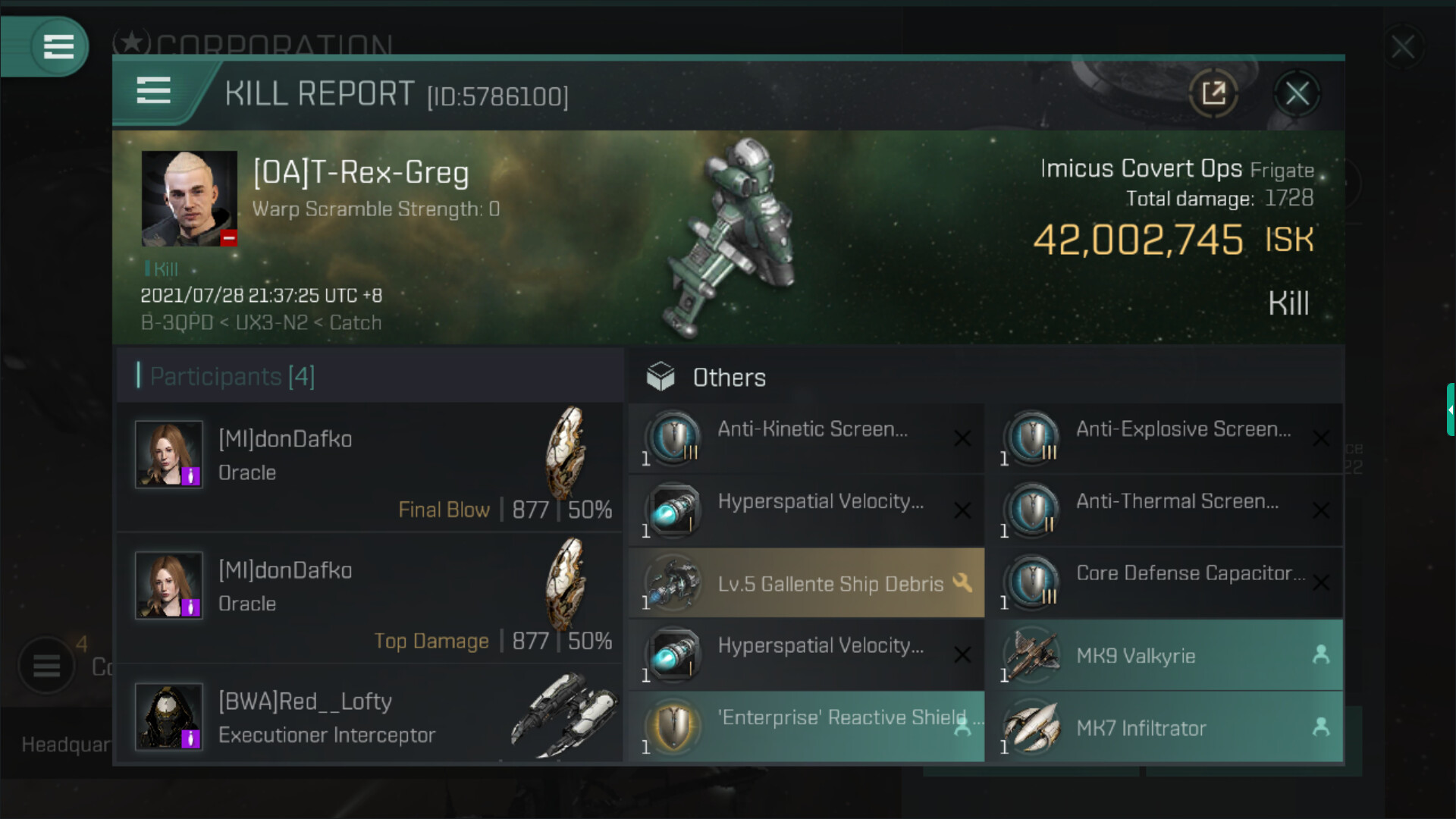Select the 'Enterprise' Reactive Shield item
The width and height of the screenshot is (1456, 819).
tap(806, 726)
